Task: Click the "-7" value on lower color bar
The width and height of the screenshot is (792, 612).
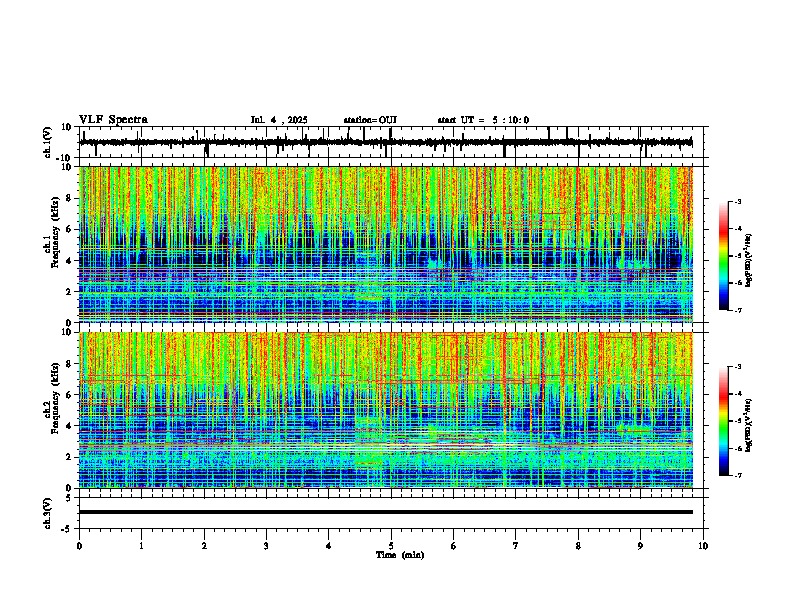Action: click(738, 475)
